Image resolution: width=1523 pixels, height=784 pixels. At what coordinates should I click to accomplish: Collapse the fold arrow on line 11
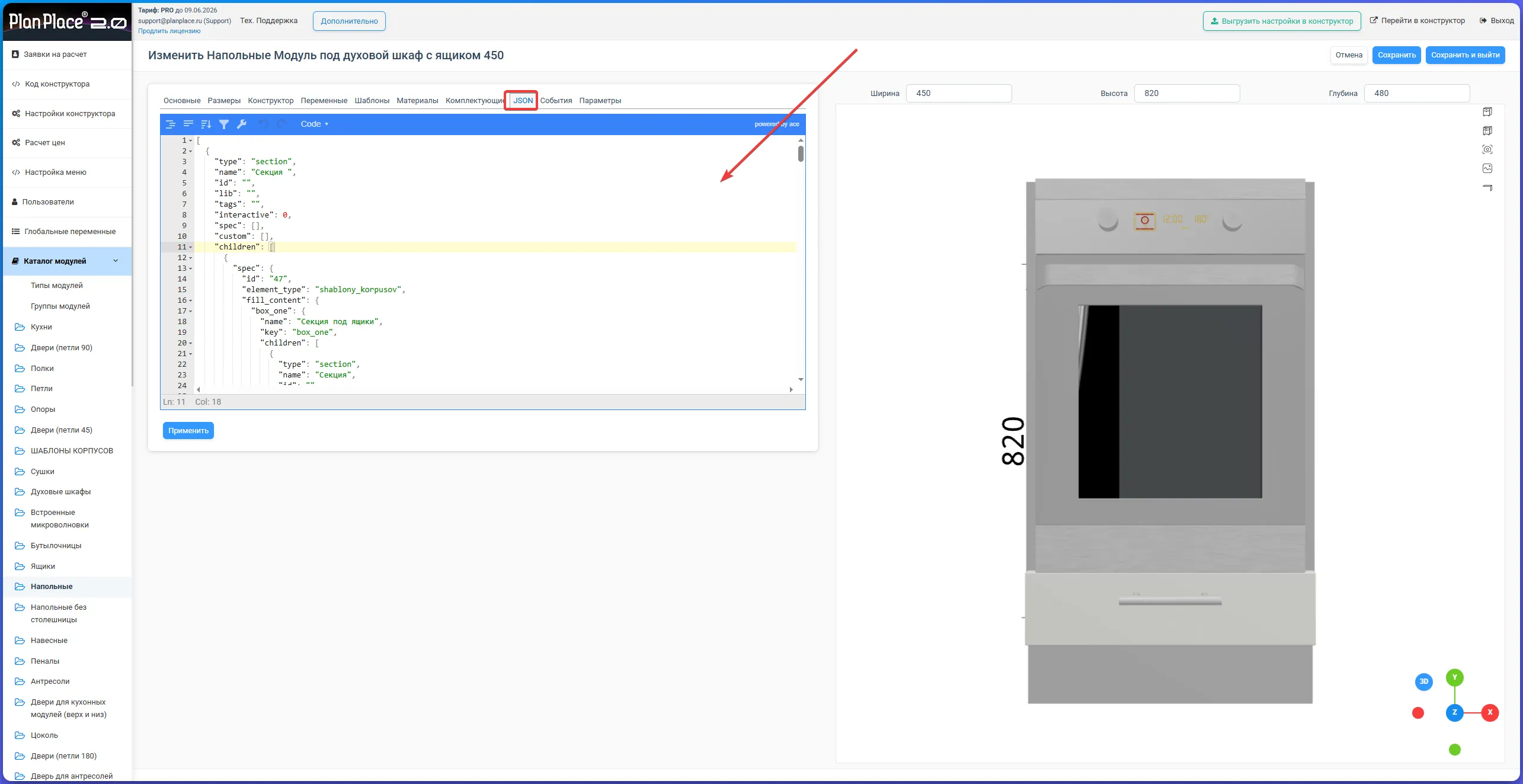191,247
